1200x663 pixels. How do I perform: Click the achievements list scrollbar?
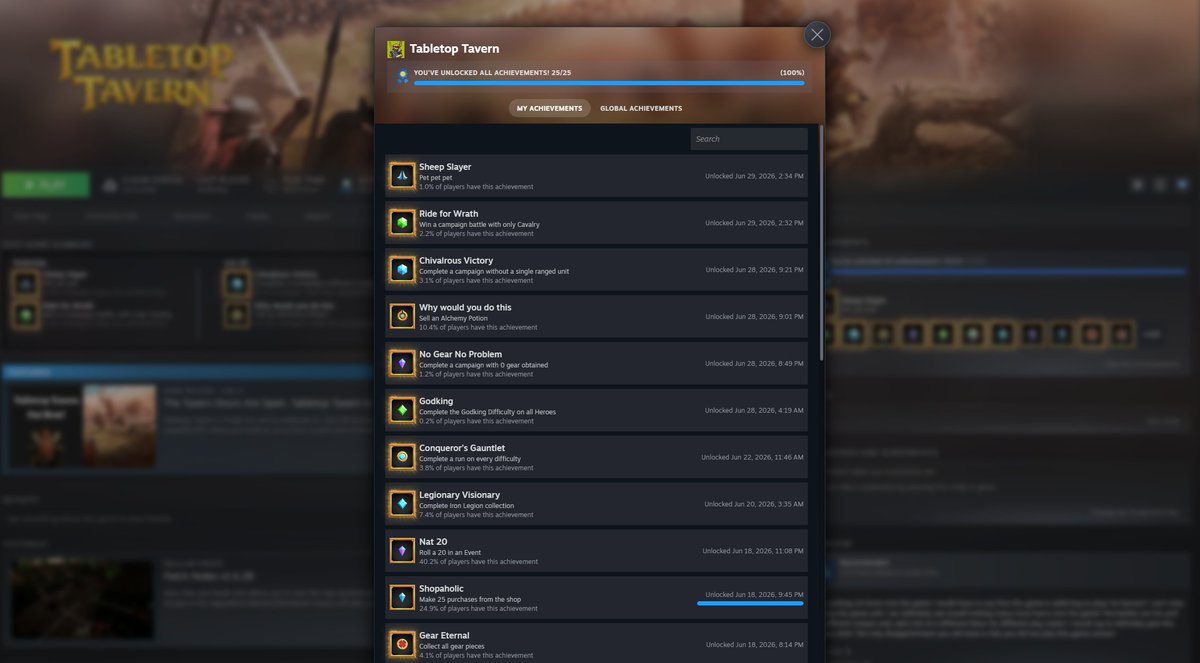[822, 242]
